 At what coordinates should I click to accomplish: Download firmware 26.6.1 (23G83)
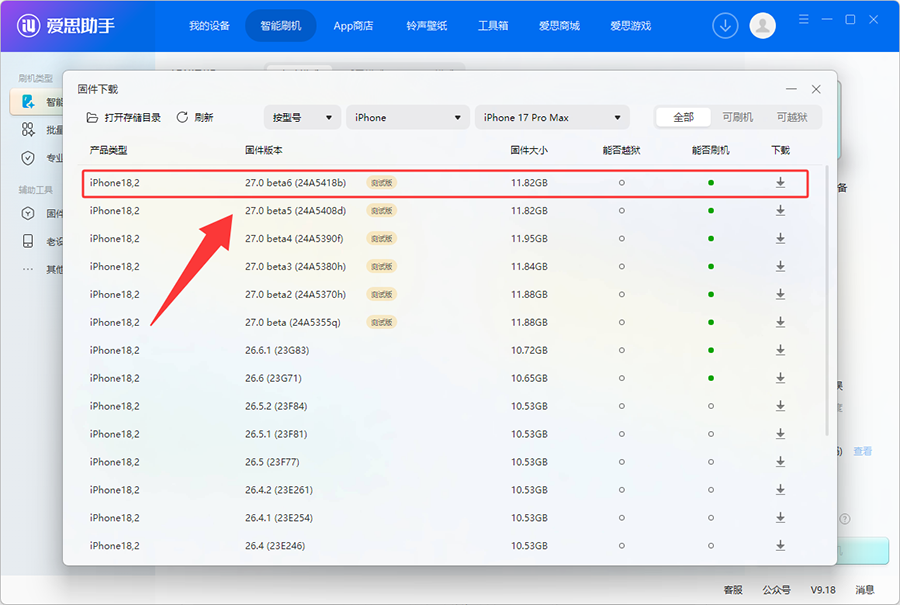pyautogui.click(x=780, y=350)
